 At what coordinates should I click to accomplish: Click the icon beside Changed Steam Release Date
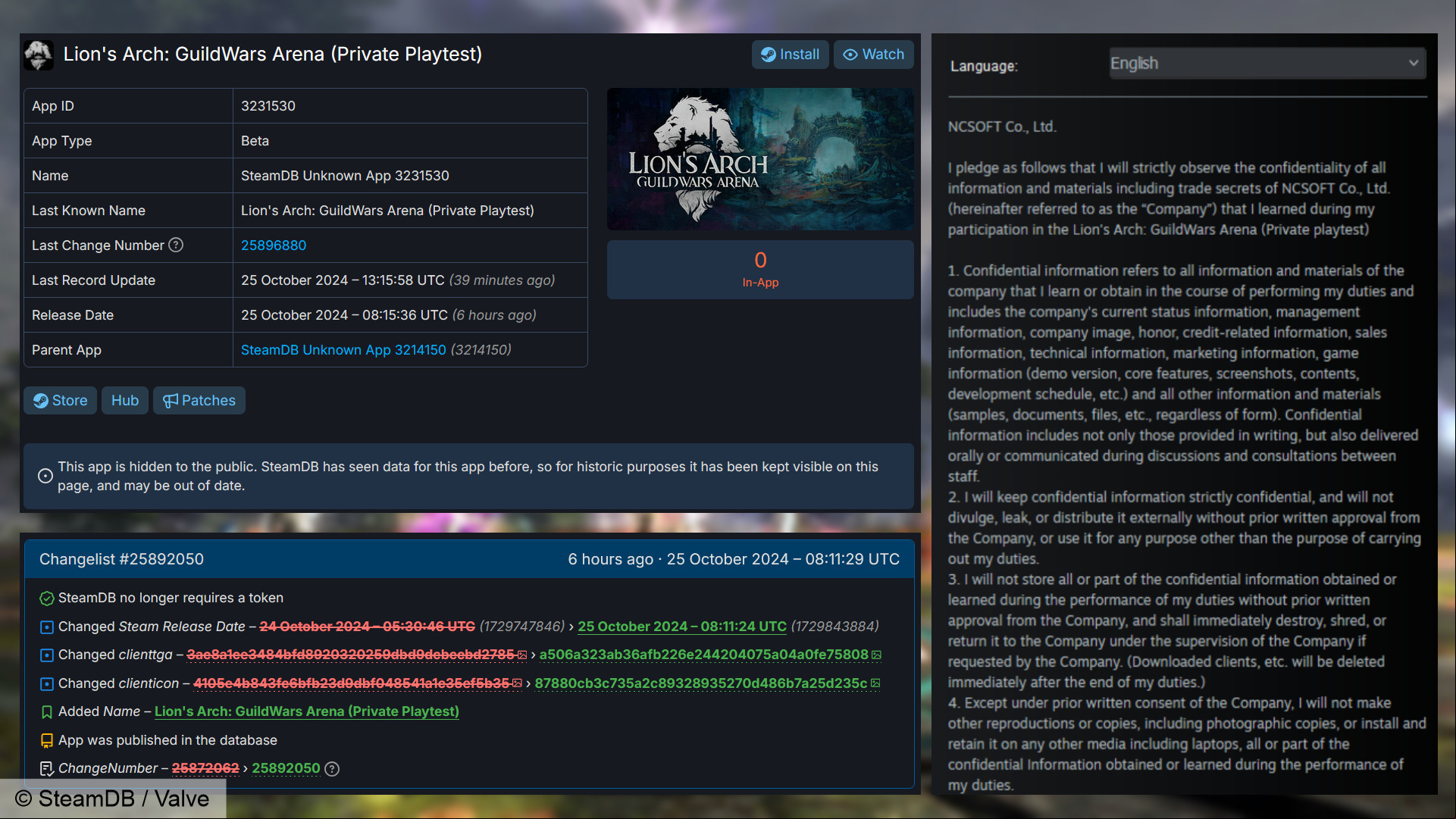click(x=46, y=627)
